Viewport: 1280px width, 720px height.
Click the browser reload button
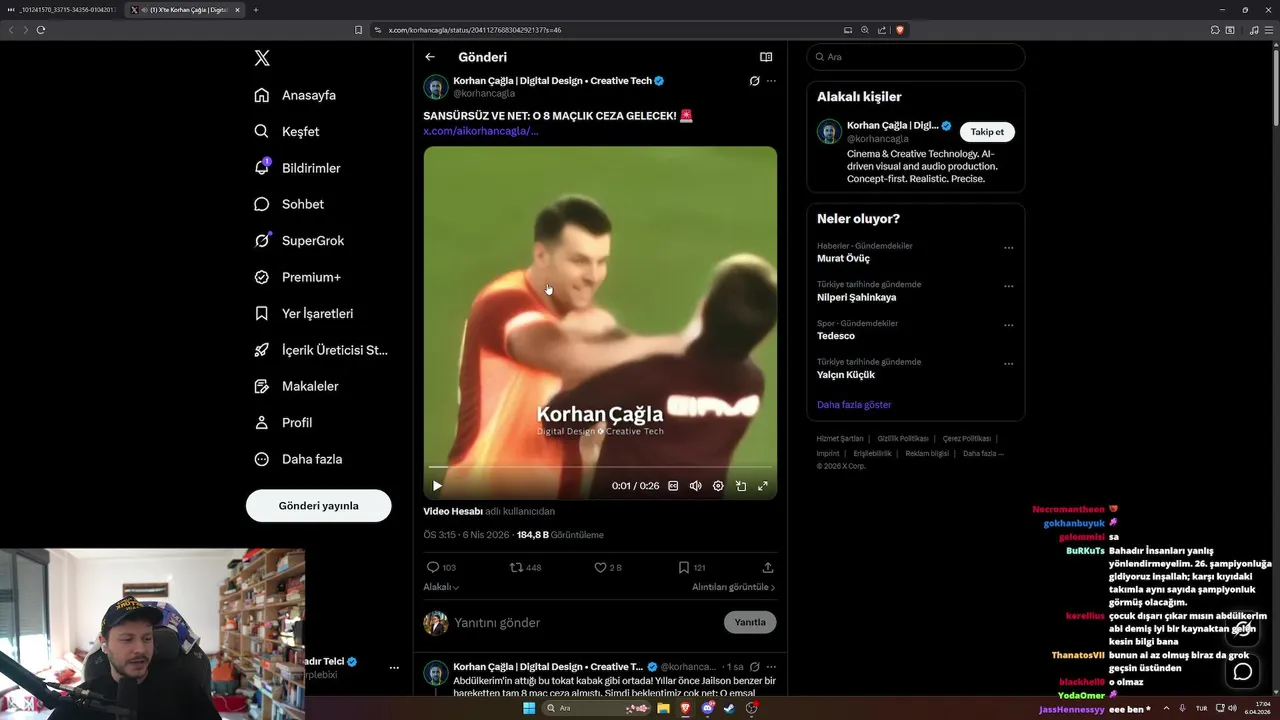tap(41, 30)
